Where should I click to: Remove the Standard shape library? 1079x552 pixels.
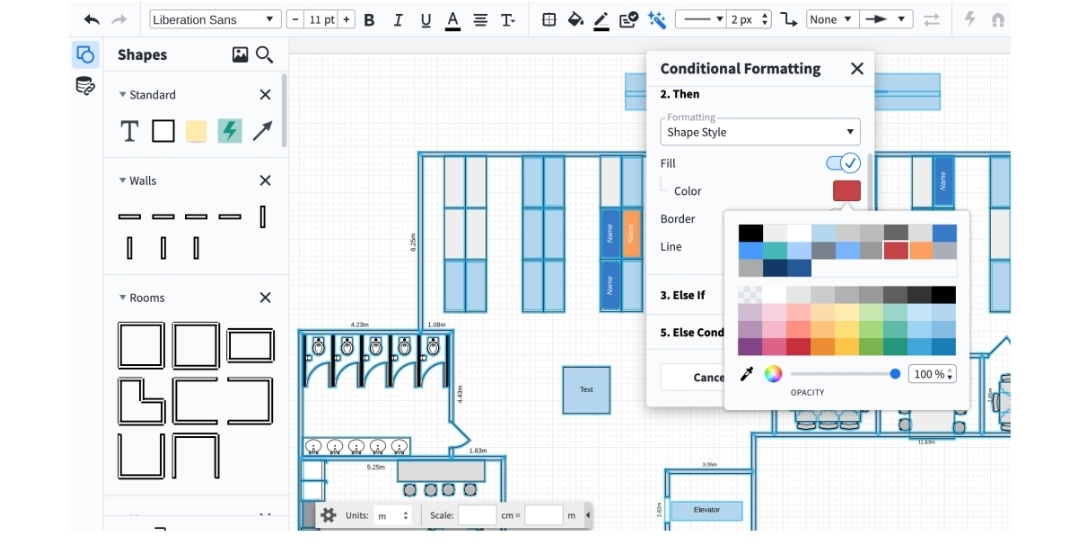coord(265,95)
